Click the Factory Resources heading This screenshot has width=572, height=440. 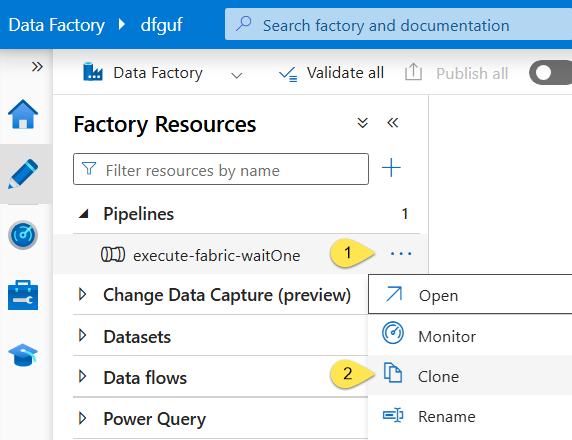(x=165, y=124)
